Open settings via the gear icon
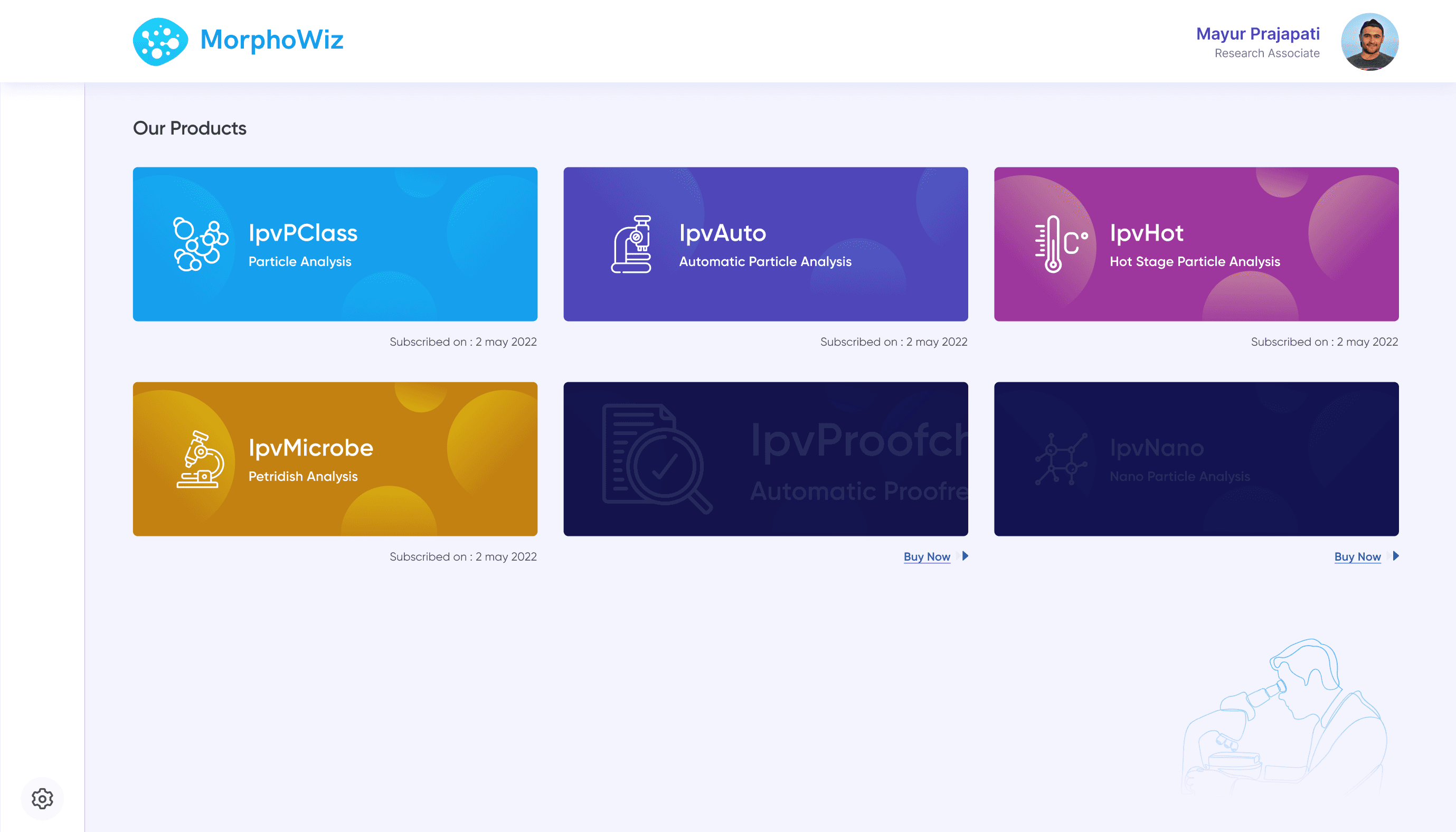This screenshot has width=1456, height=832. click(42, 798)
